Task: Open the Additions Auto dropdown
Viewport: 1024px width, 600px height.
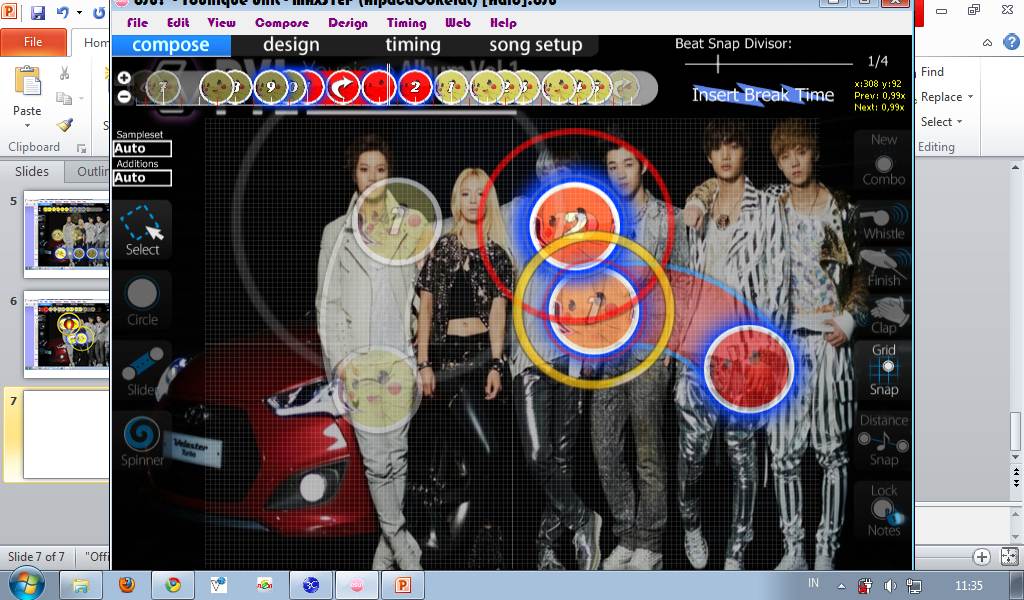Action: 142,178
